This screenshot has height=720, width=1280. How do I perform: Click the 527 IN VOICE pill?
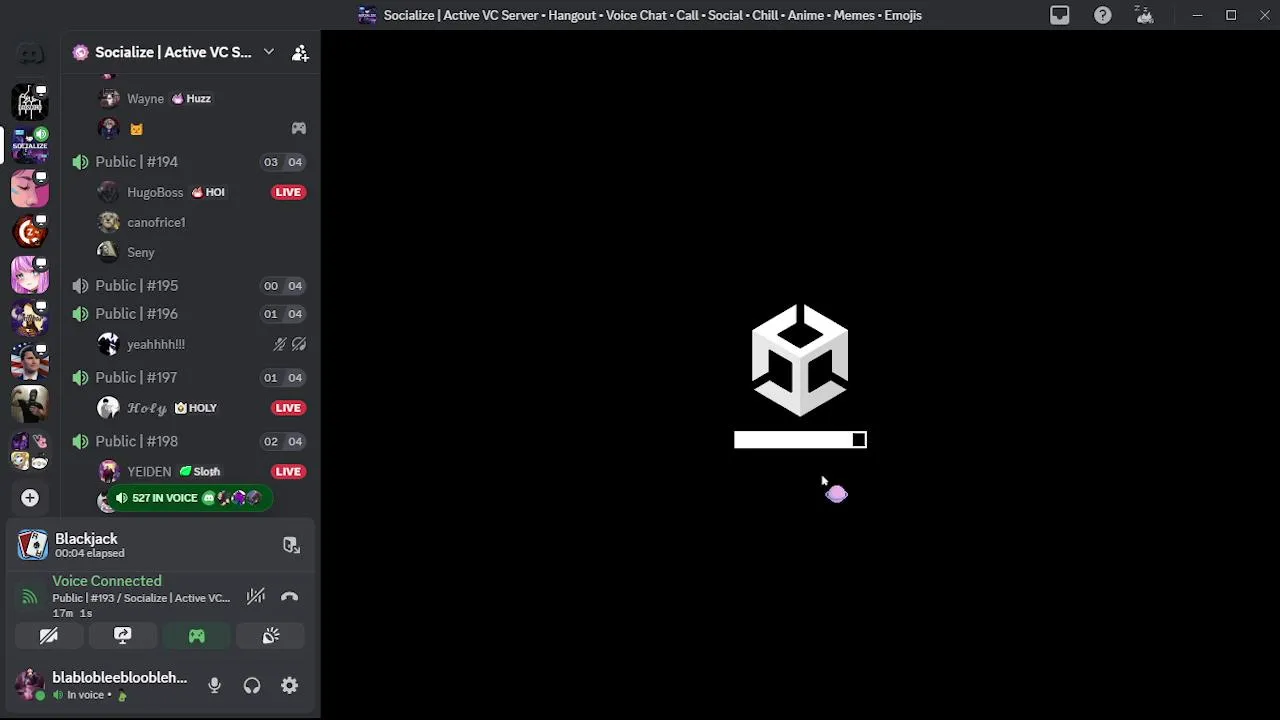(x=188, y=498)
